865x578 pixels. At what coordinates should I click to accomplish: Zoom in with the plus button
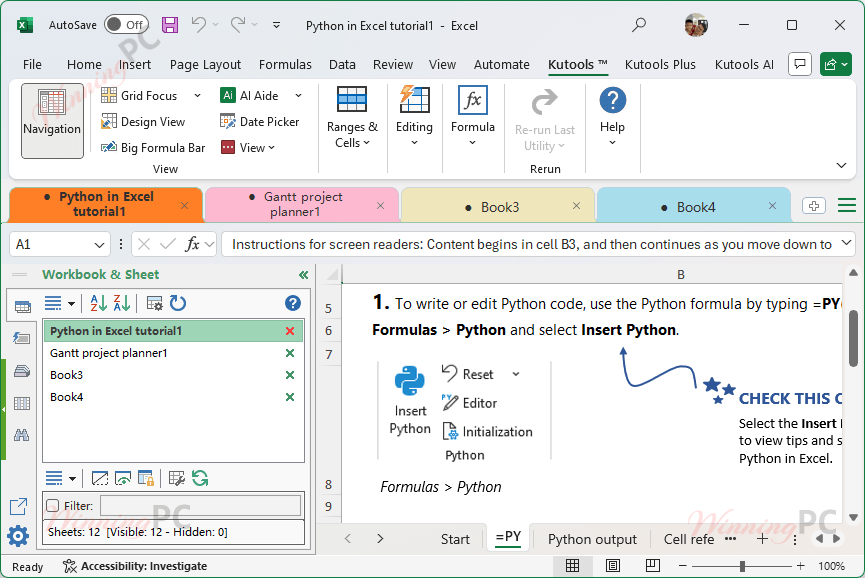[x=800, y=566]
